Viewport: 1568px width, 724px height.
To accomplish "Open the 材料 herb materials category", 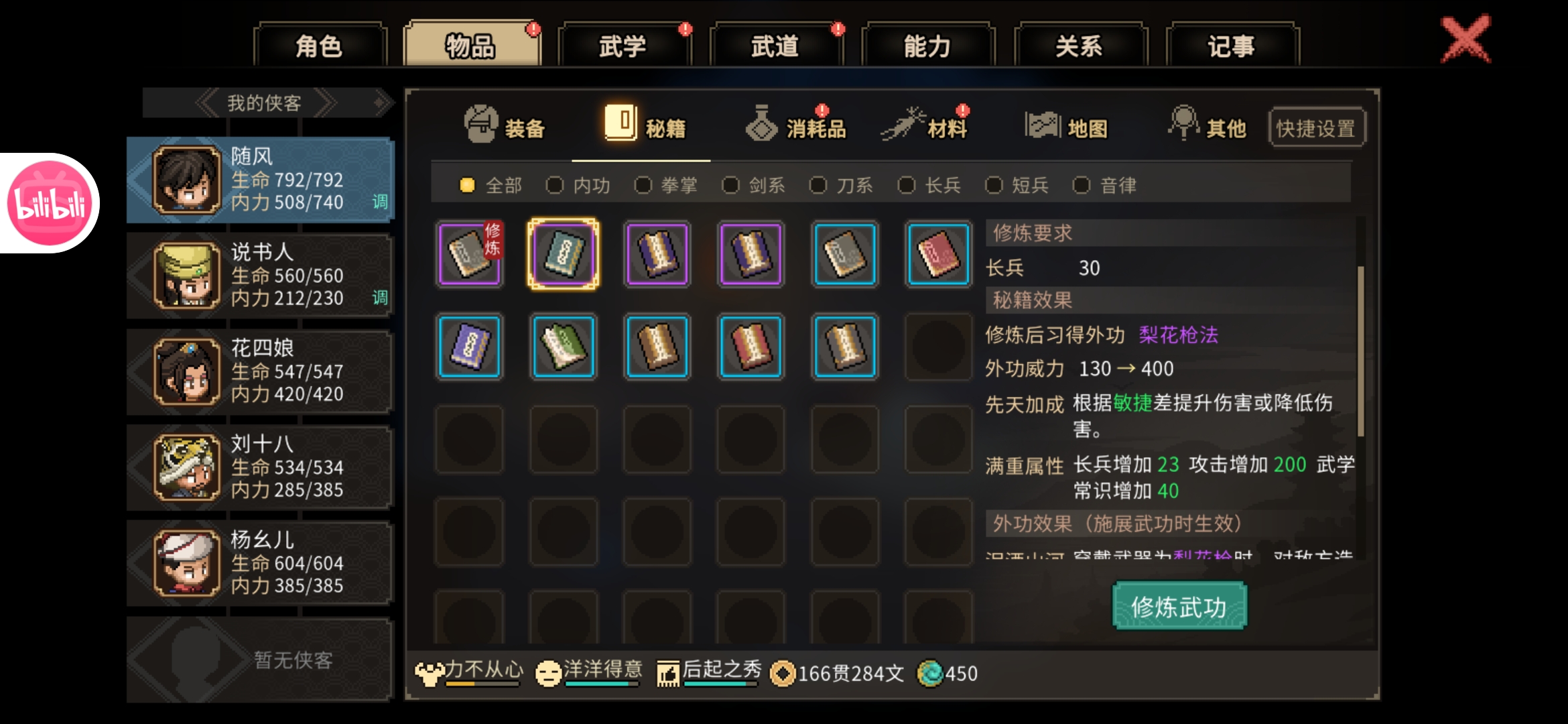I will coord(903,124).
